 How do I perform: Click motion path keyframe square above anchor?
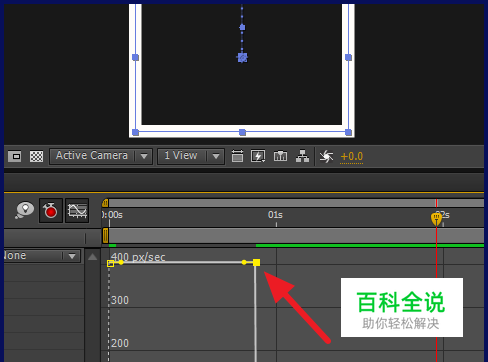[x=242, y=27]
